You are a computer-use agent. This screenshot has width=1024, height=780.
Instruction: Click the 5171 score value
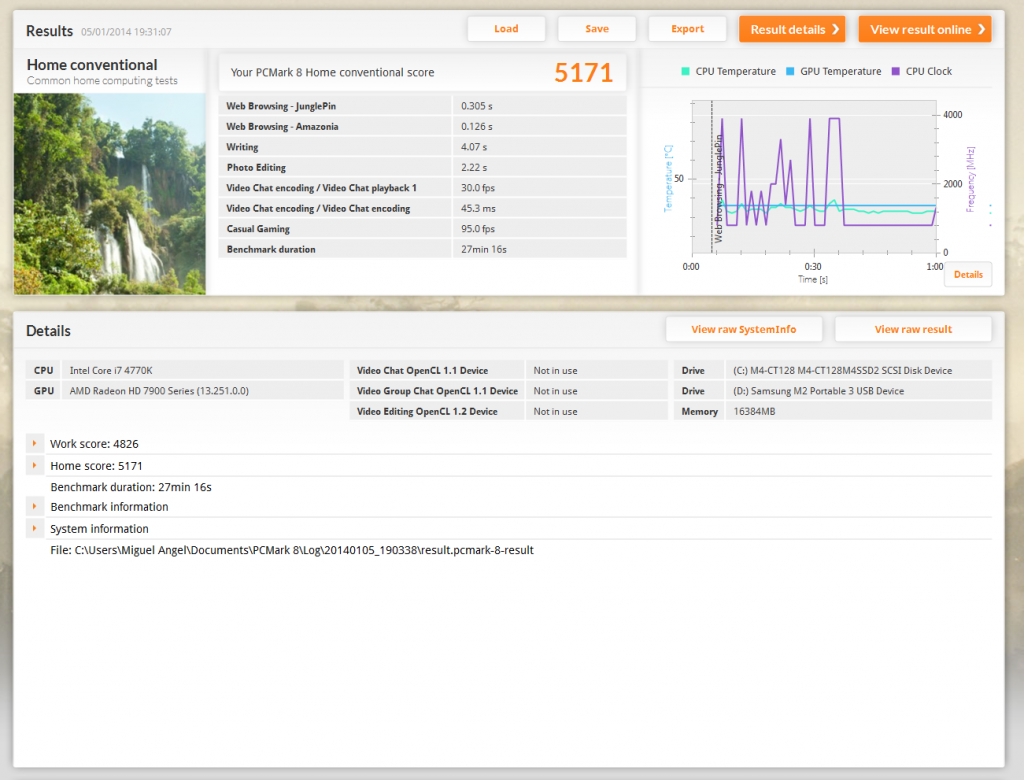point(583,73)
